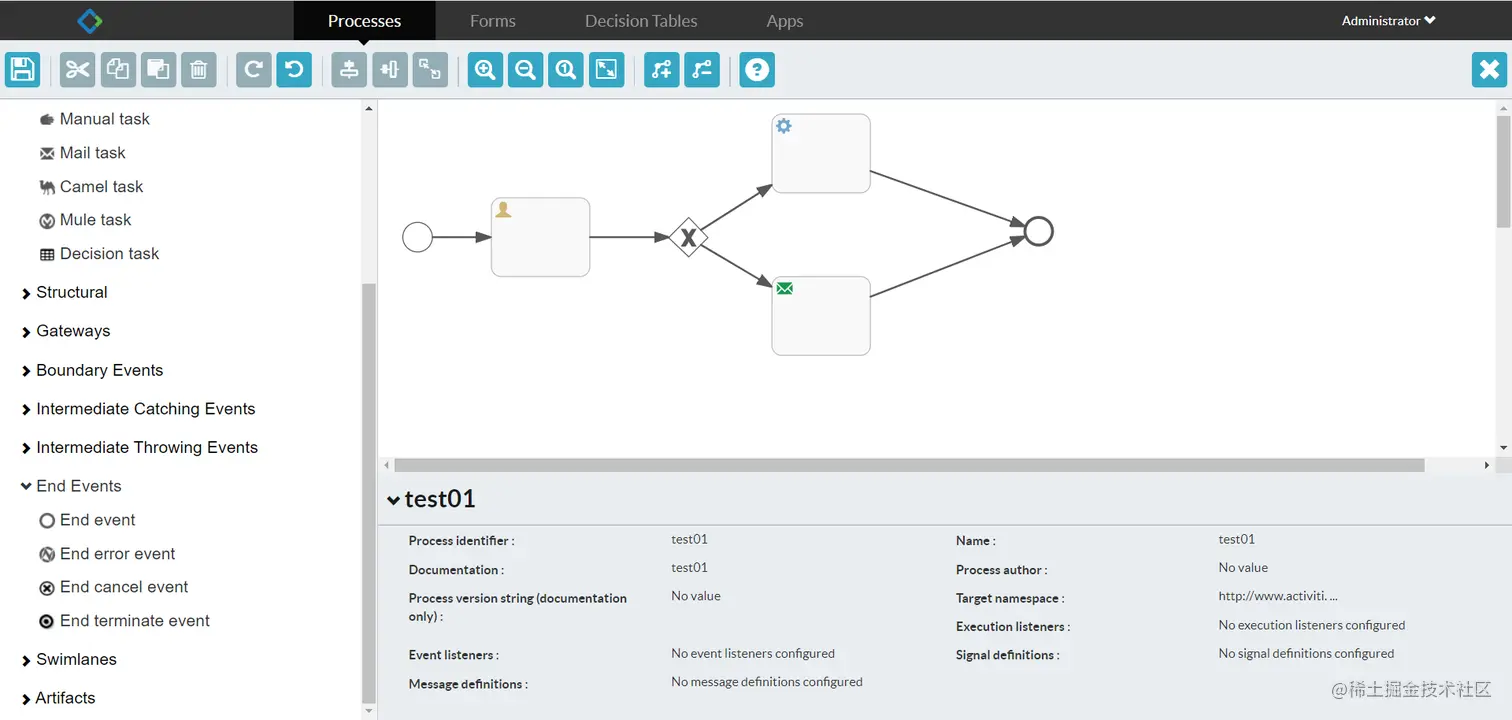The height and width of the screenshot is (720, 1512).
Task: Zoom in with the magnifier plus icon
Action: click(485, 70)
